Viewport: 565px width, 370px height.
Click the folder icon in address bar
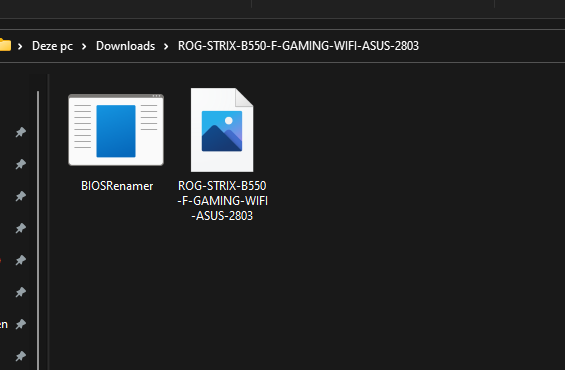pyautogui.click(x=5, y=46)
